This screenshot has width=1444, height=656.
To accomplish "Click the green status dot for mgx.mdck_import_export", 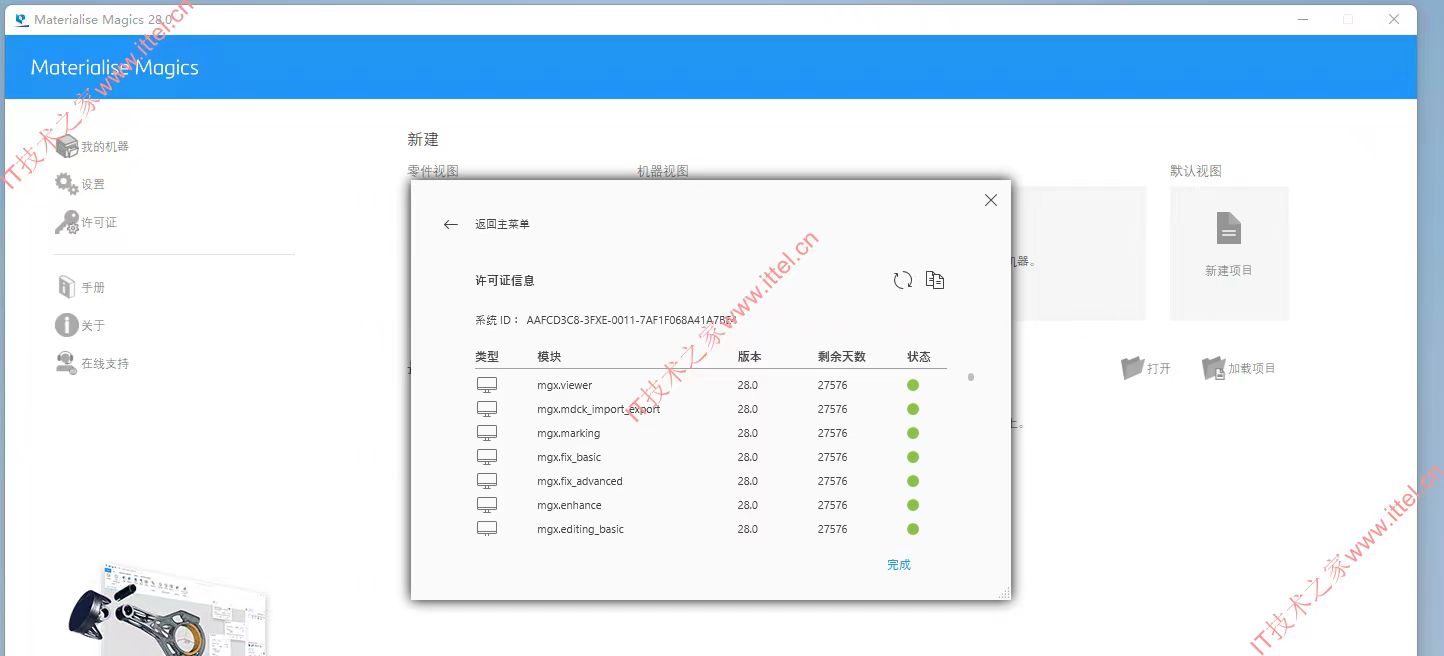I will (x=913, y=409).
